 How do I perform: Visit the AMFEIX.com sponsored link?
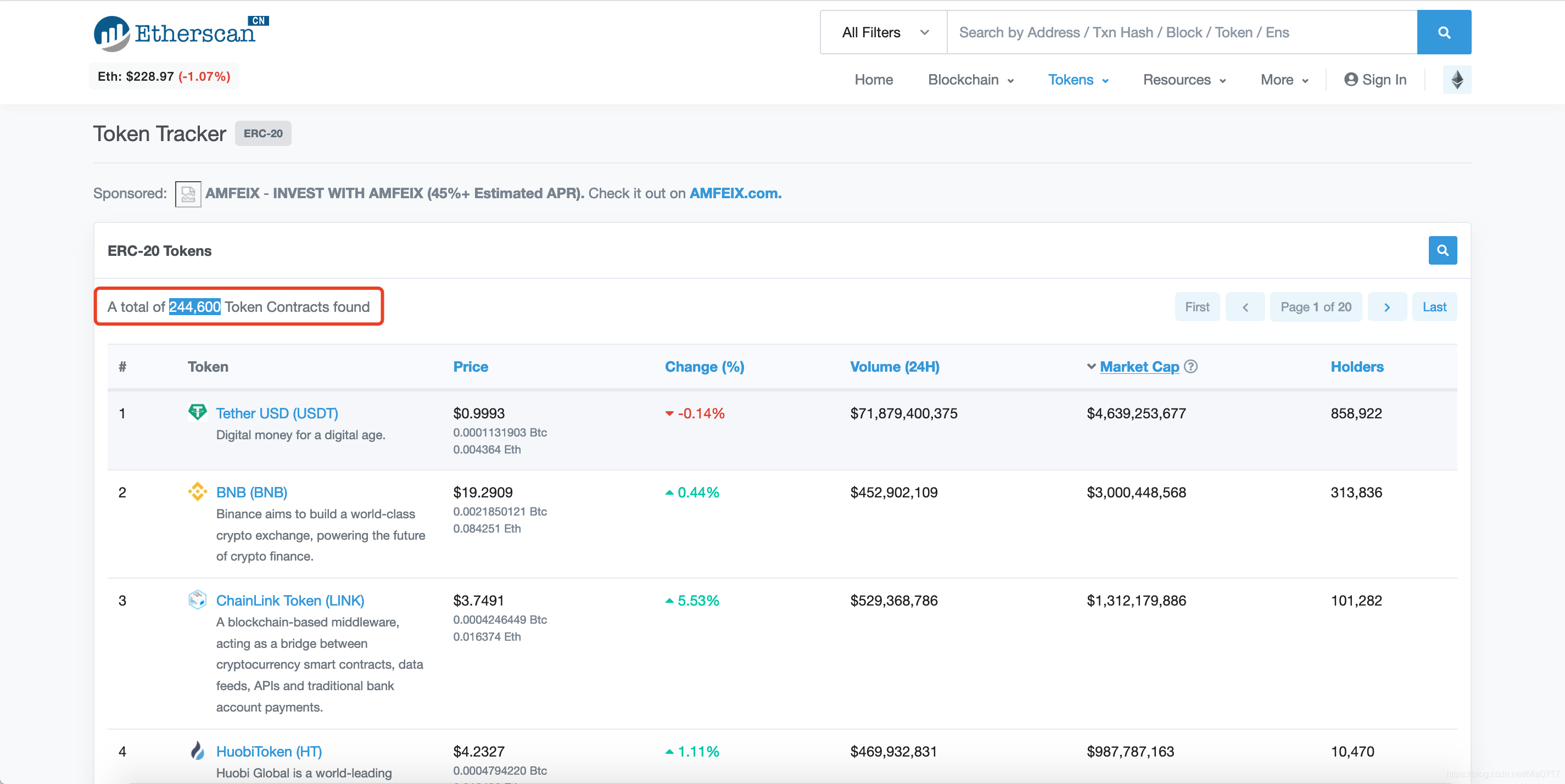[735, 193]
